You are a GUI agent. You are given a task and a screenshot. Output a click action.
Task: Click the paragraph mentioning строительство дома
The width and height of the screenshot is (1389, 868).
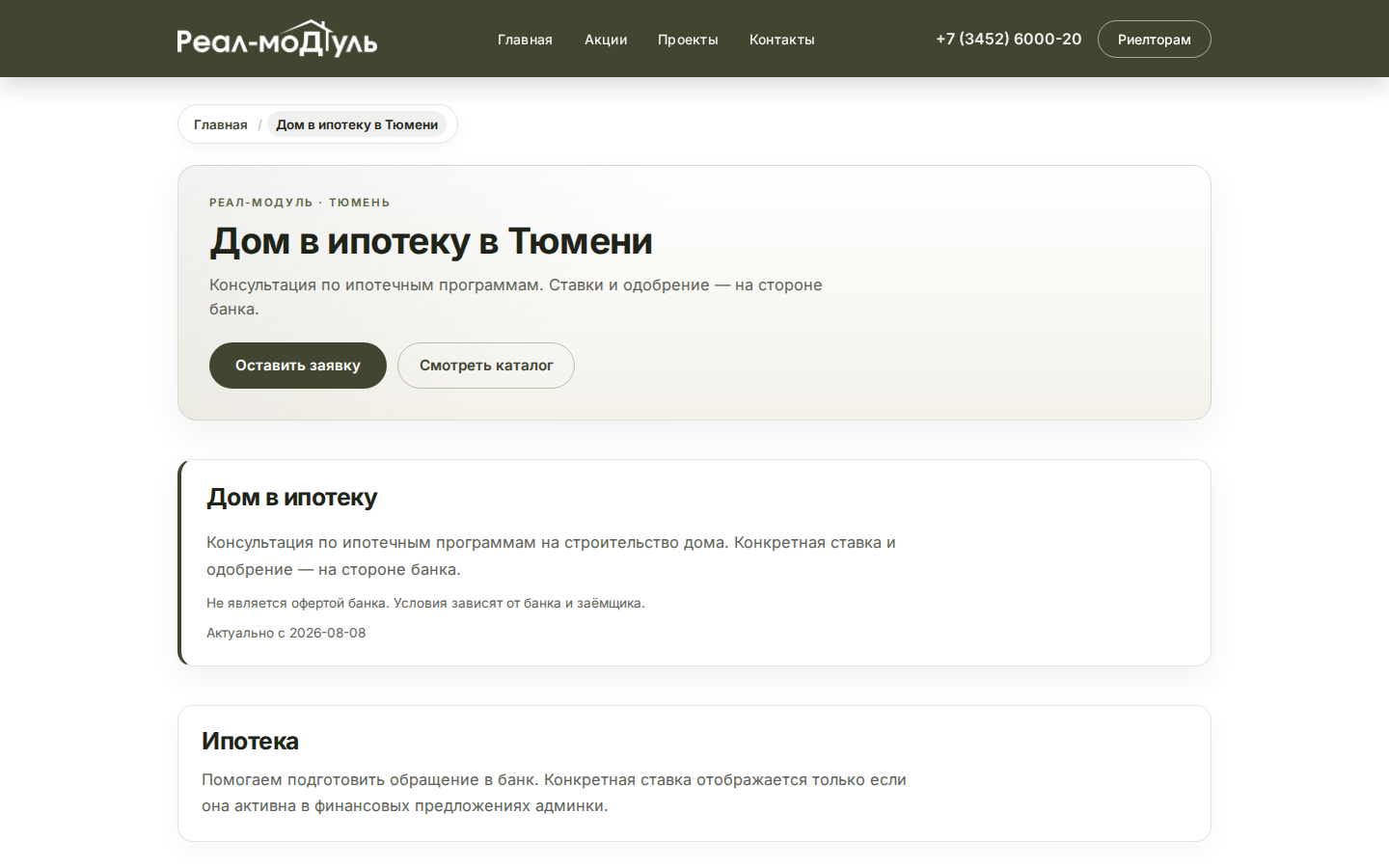(551, 556)
